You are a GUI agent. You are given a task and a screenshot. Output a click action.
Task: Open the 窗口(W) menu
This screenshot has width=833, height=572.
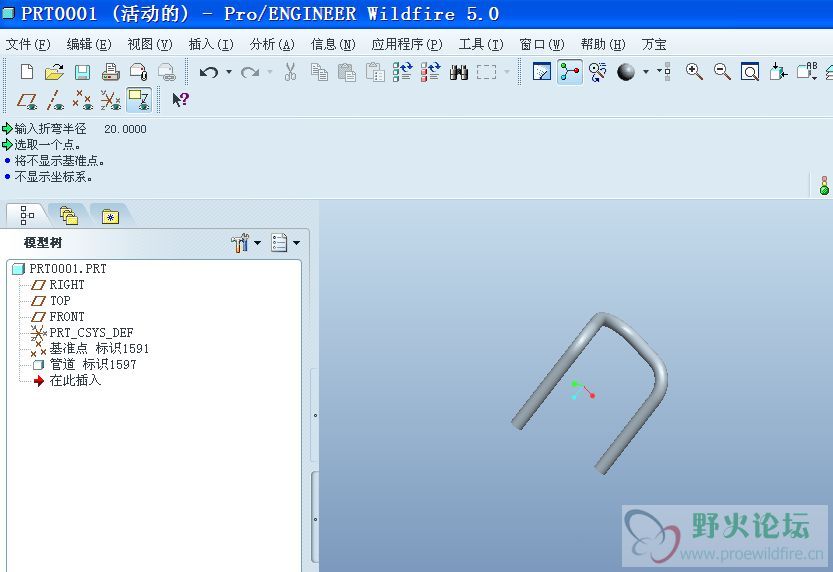click(x=542, y=44)
